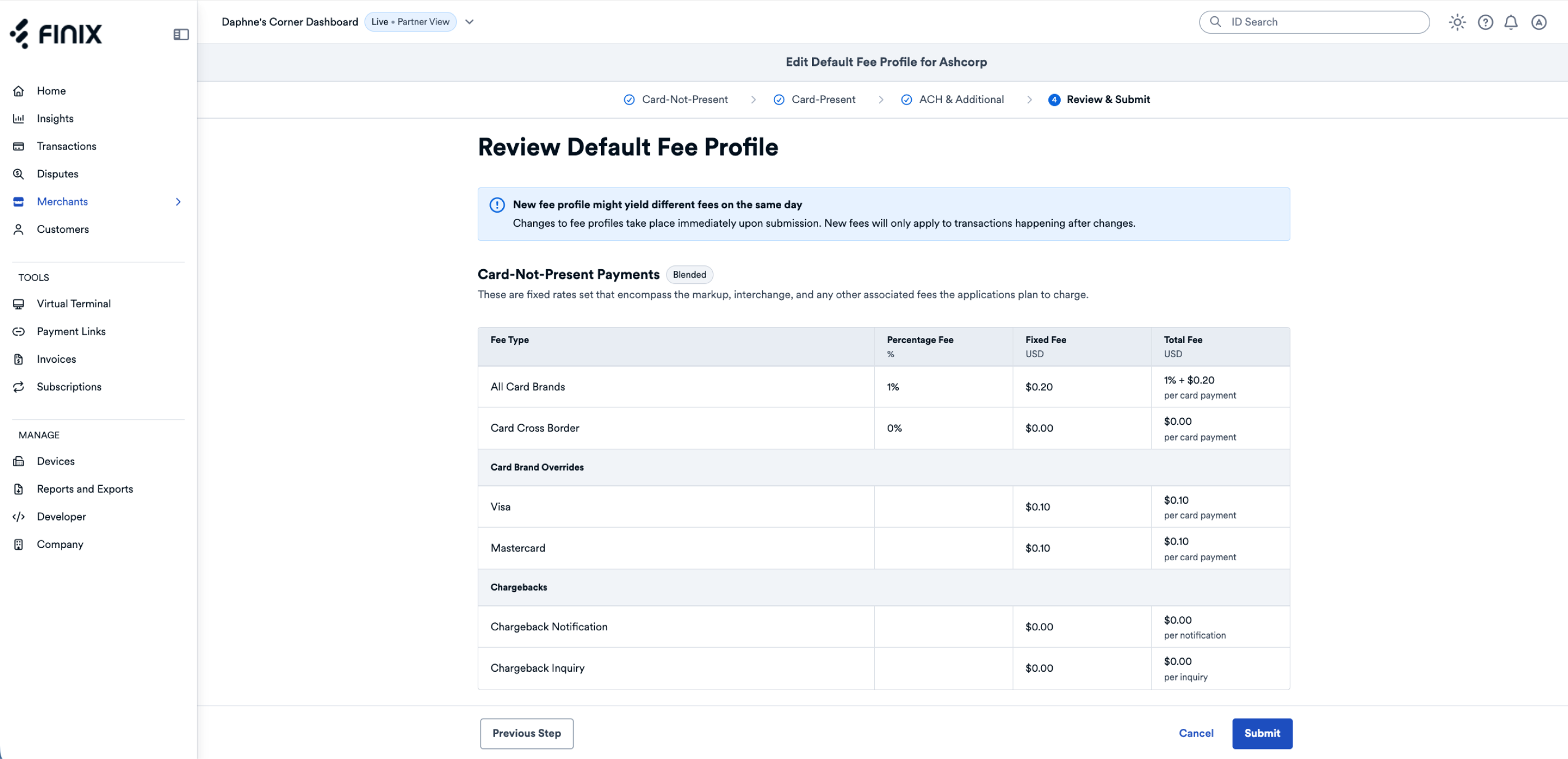Click the '1% + $0.20' total fee value
Viewport: 1568px width, 759px height.
click(x=1188, y=380)
